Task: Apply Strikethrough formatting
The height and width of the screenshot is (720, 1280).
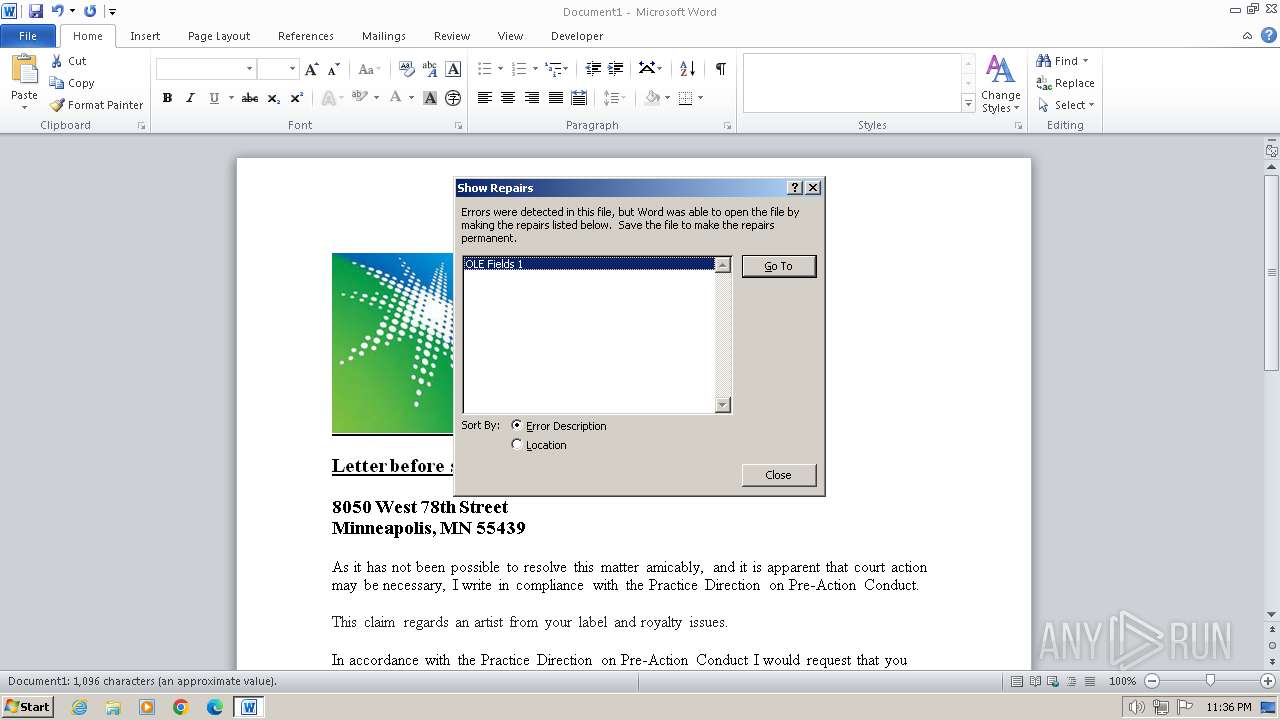Action: pyautogui.click(x=250, y=98)
